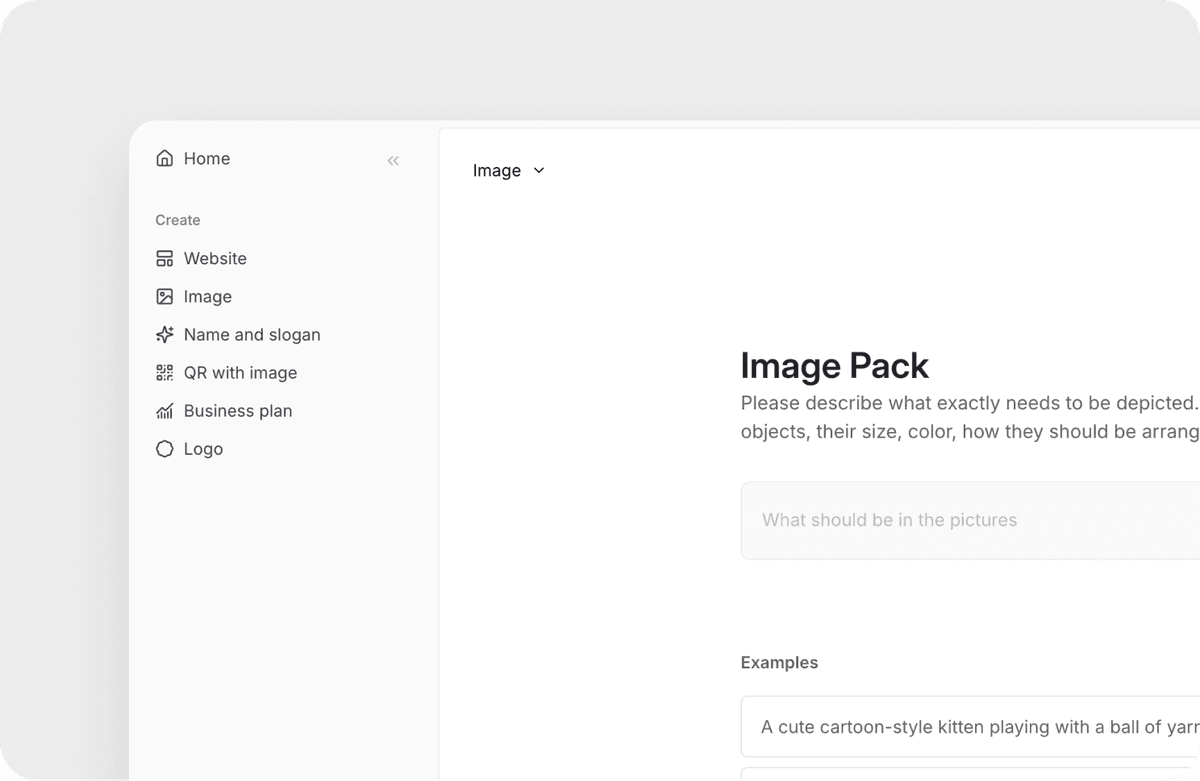
Task: Select the Home icon in the sidebar
Action: [164, 158]
